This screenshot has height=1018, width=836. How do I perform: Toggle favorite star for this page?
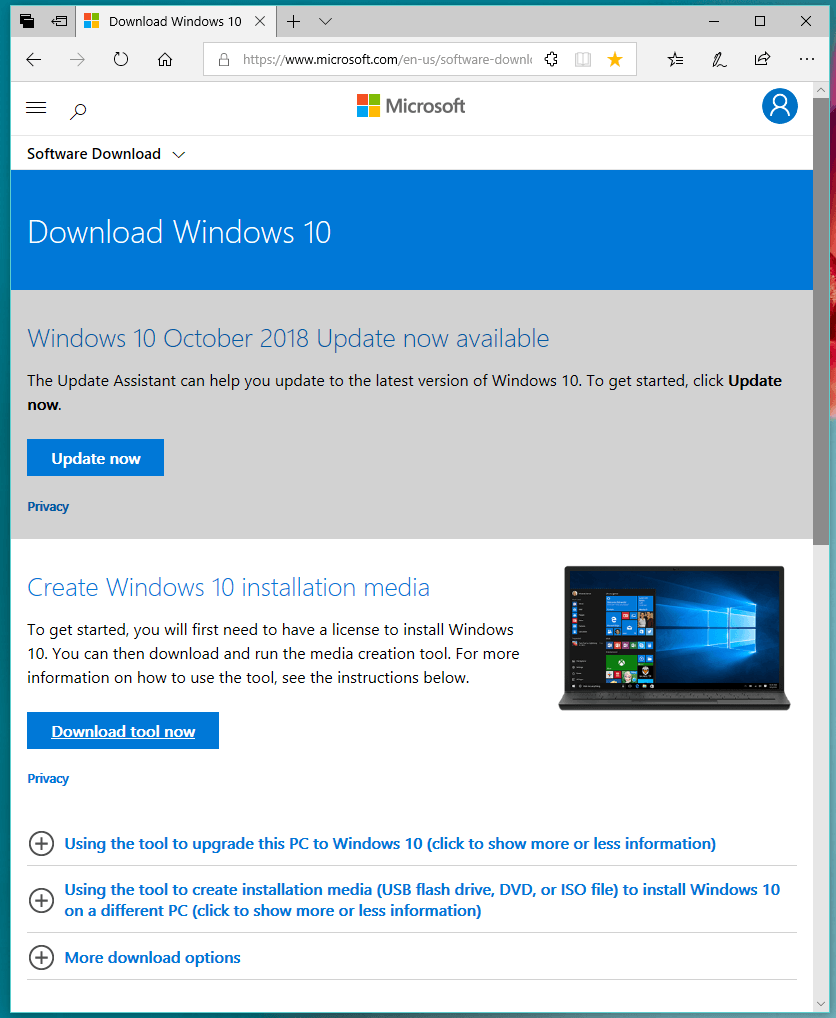(x=615, y=60)
